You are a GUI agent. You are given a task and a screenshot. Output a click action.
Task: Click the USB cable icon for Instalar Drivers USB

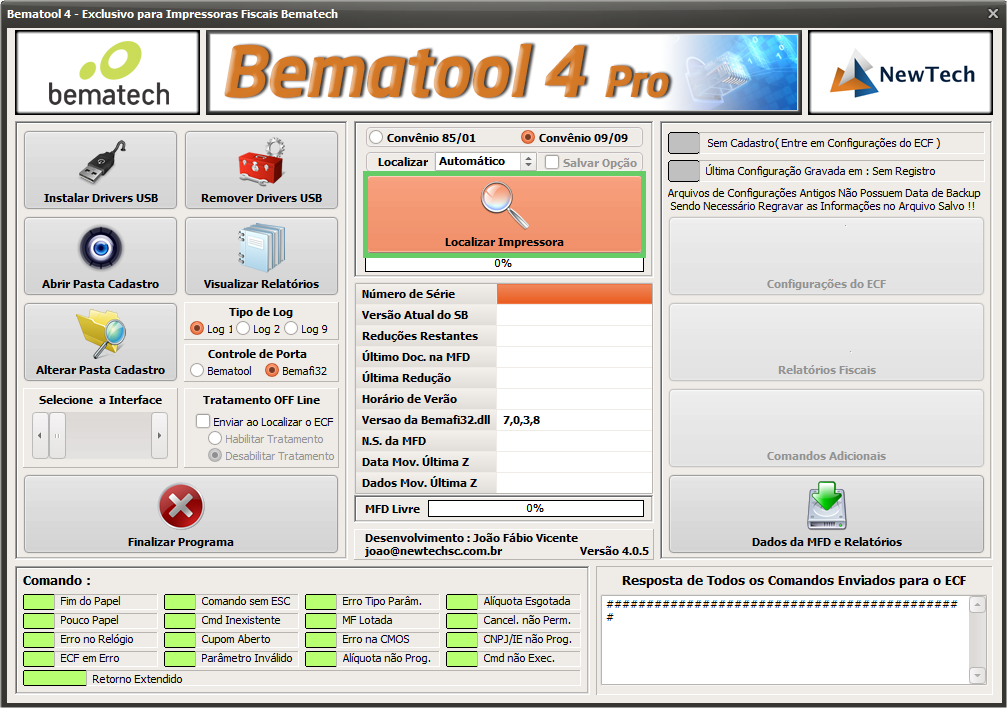click(x=103, y=162)
